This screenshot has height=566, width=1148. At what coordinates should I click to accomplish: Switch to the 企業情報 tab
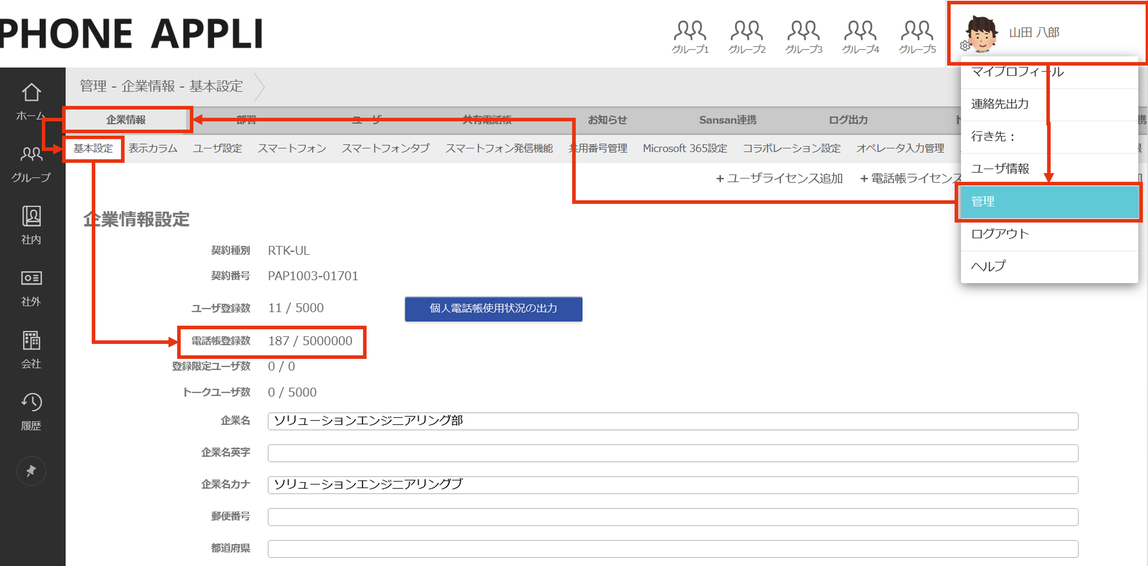[126, 120]
